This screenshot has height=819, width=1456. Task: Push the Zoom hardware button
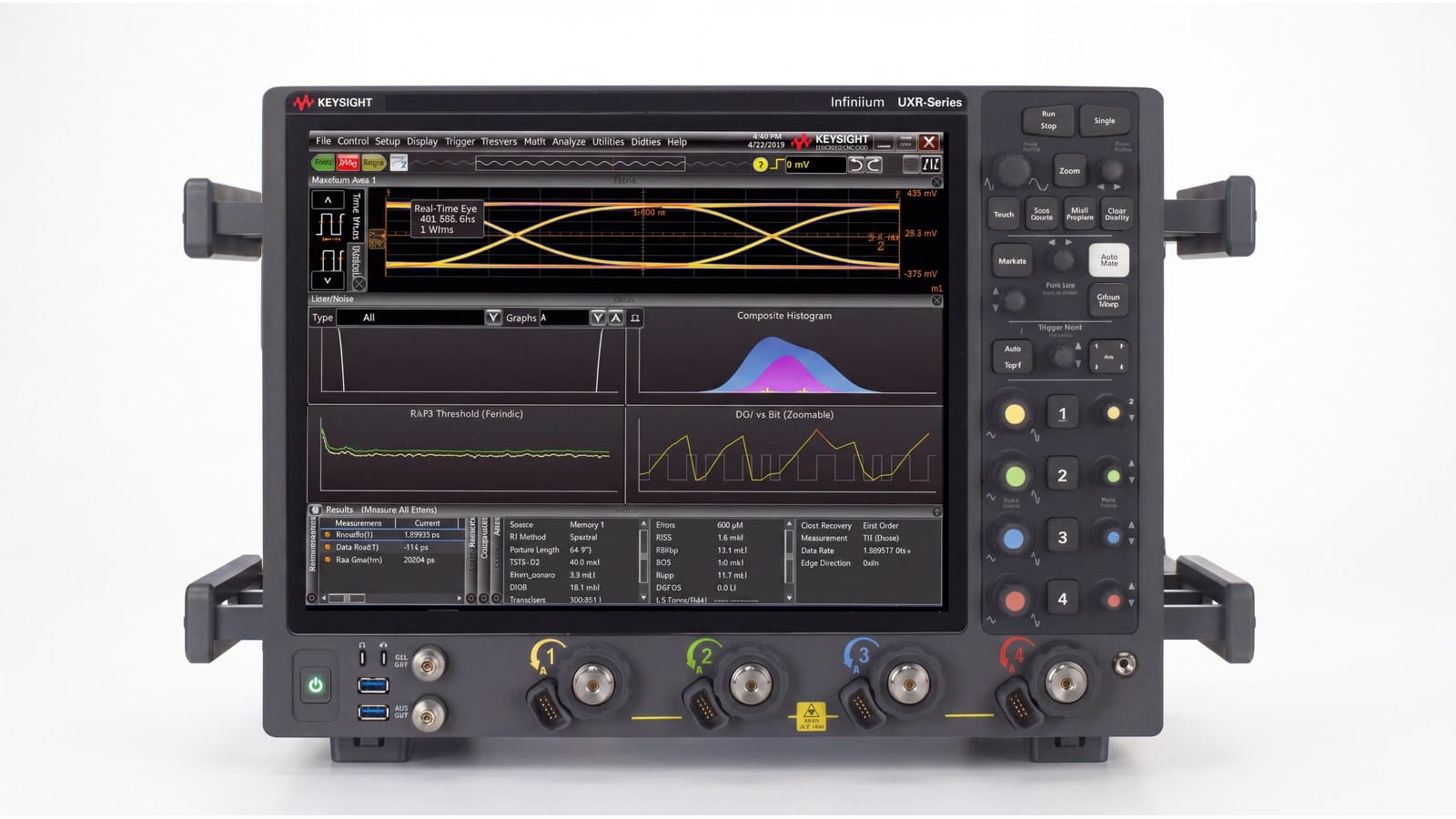[1069, 170]
